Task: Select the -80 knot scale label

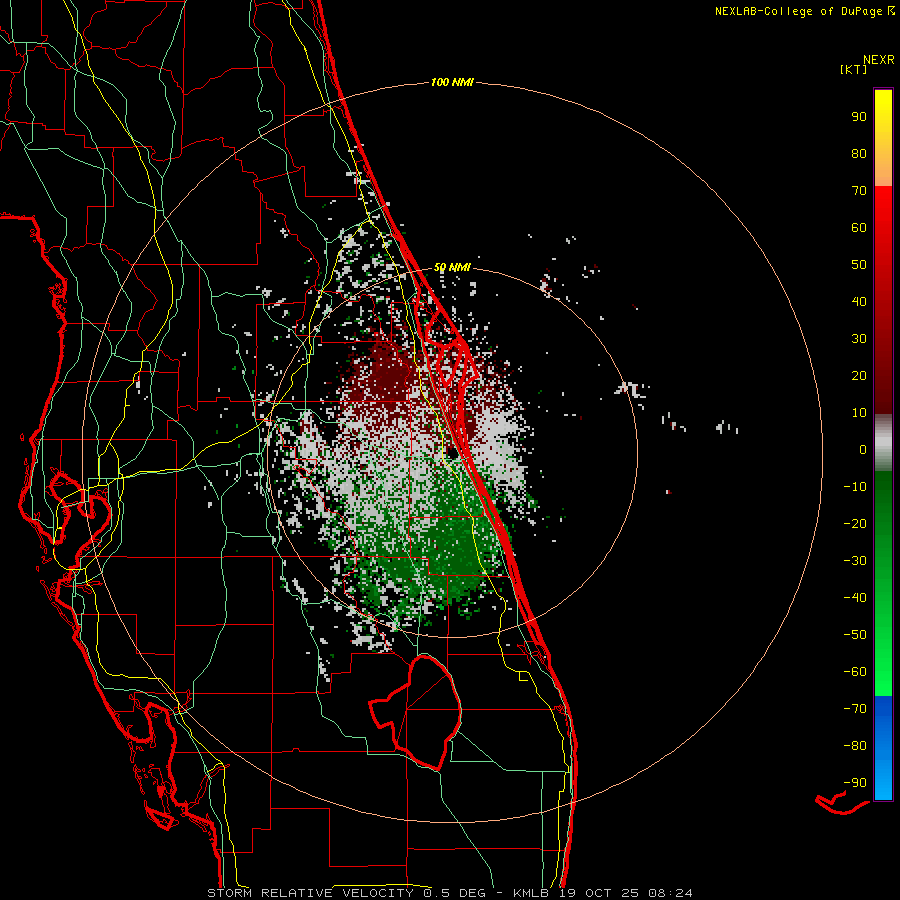Action: (855, 746)
